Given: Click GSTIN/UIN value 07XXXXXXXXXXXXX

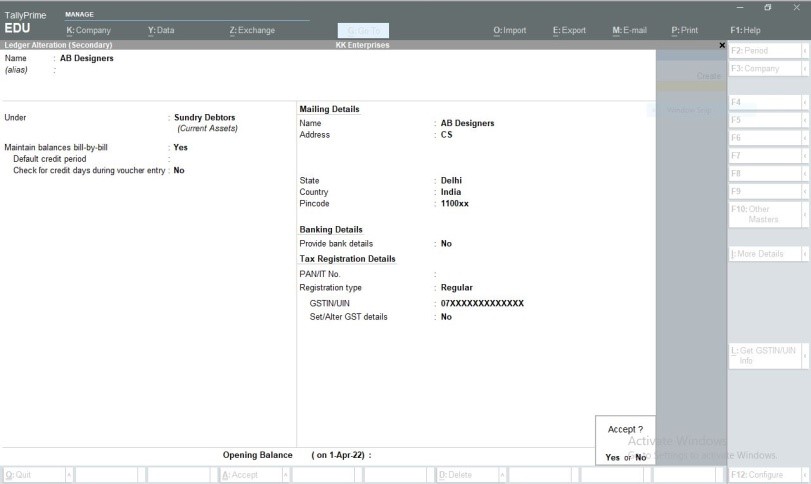Looking at the screenshot, I should [482, 304].
